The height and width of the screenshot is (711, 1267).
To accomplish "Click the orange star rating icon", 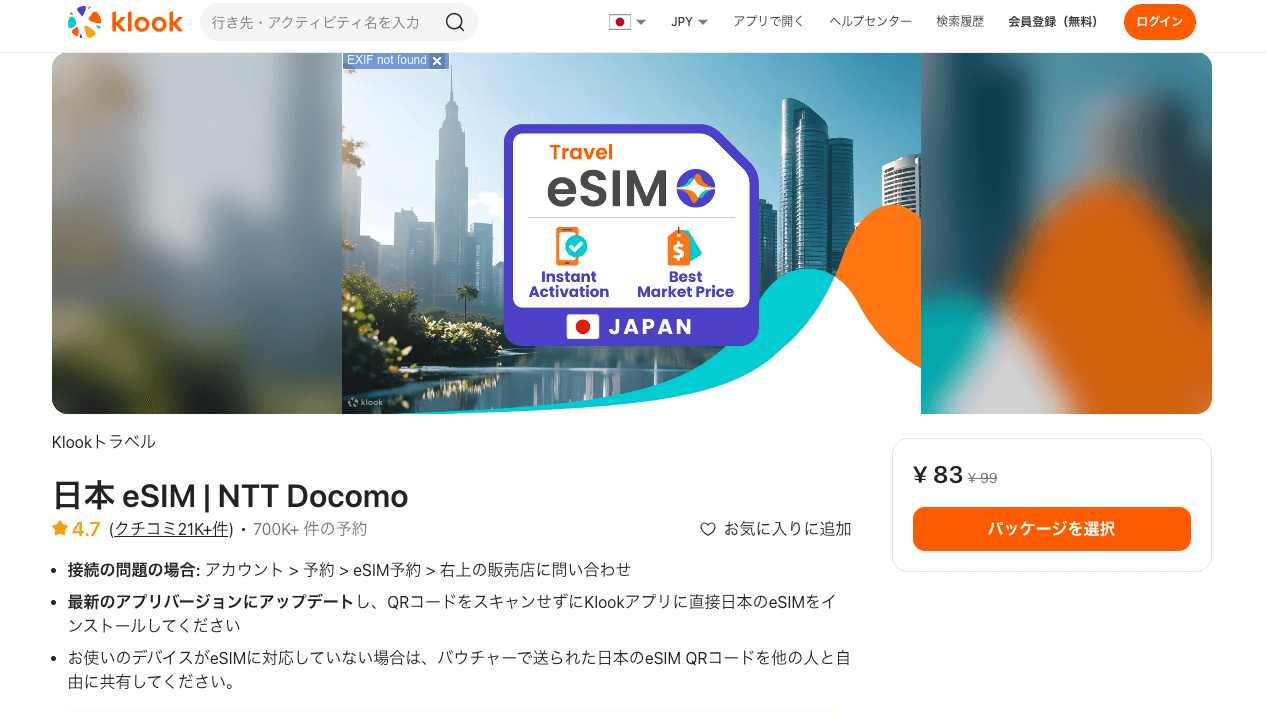I will click(x=60, y=528).
